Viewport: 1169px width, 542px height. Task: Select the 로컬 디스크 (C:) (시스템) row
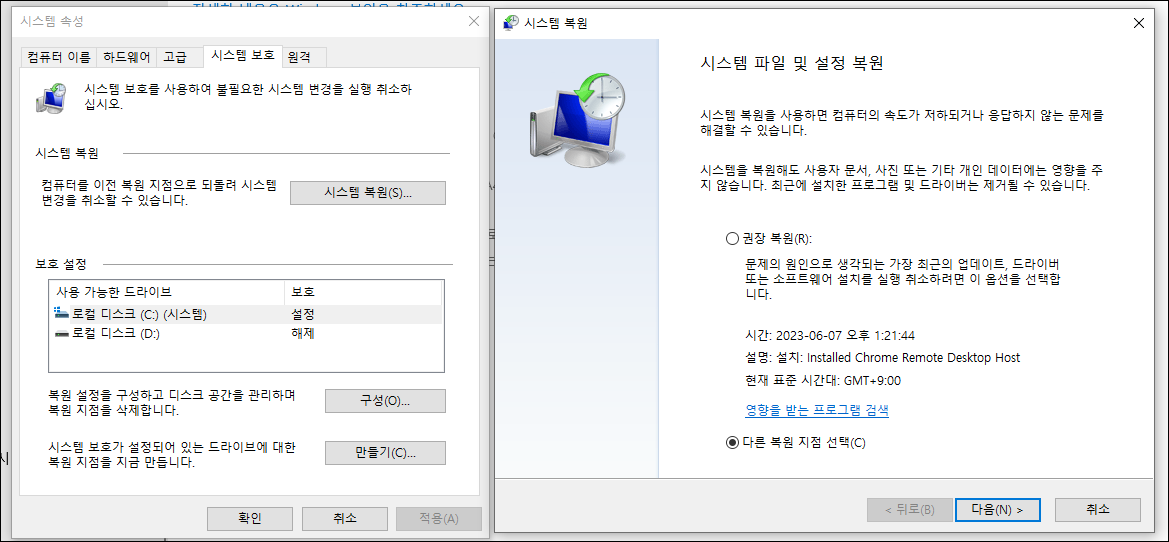point(246,314)
